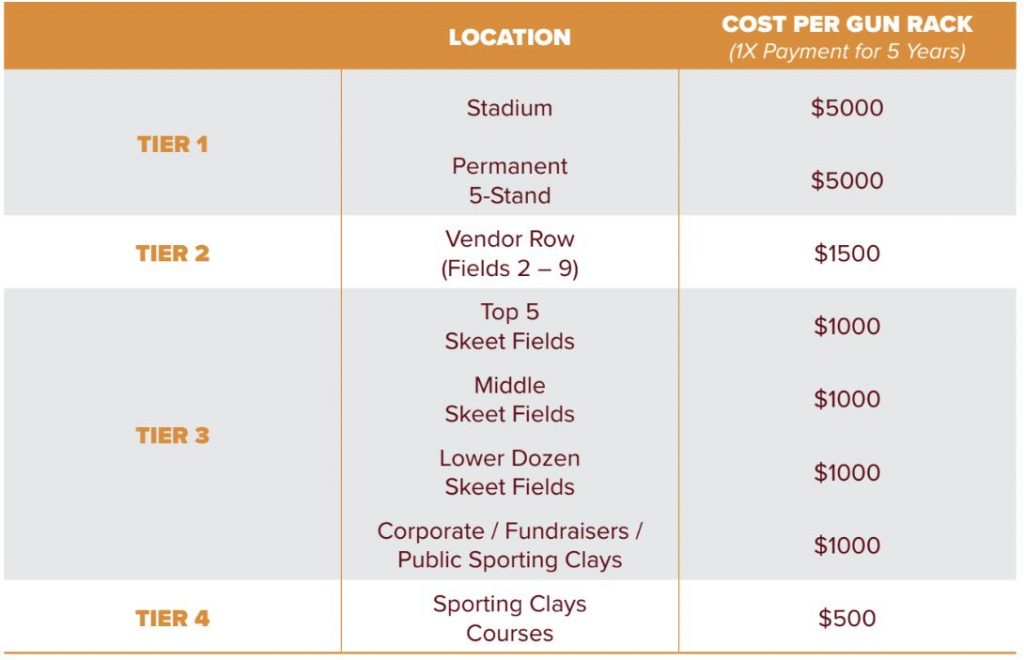The height and width of the screenshot is (660, 1024).
Task: Select the TIER 4 row label
Action: (172, 618)
